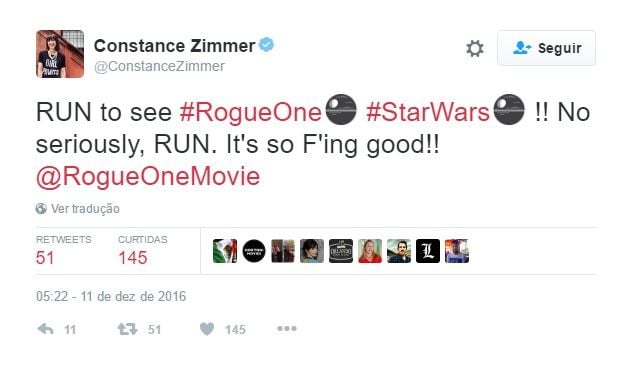Click the verified badge next to name

coord(266,45)
